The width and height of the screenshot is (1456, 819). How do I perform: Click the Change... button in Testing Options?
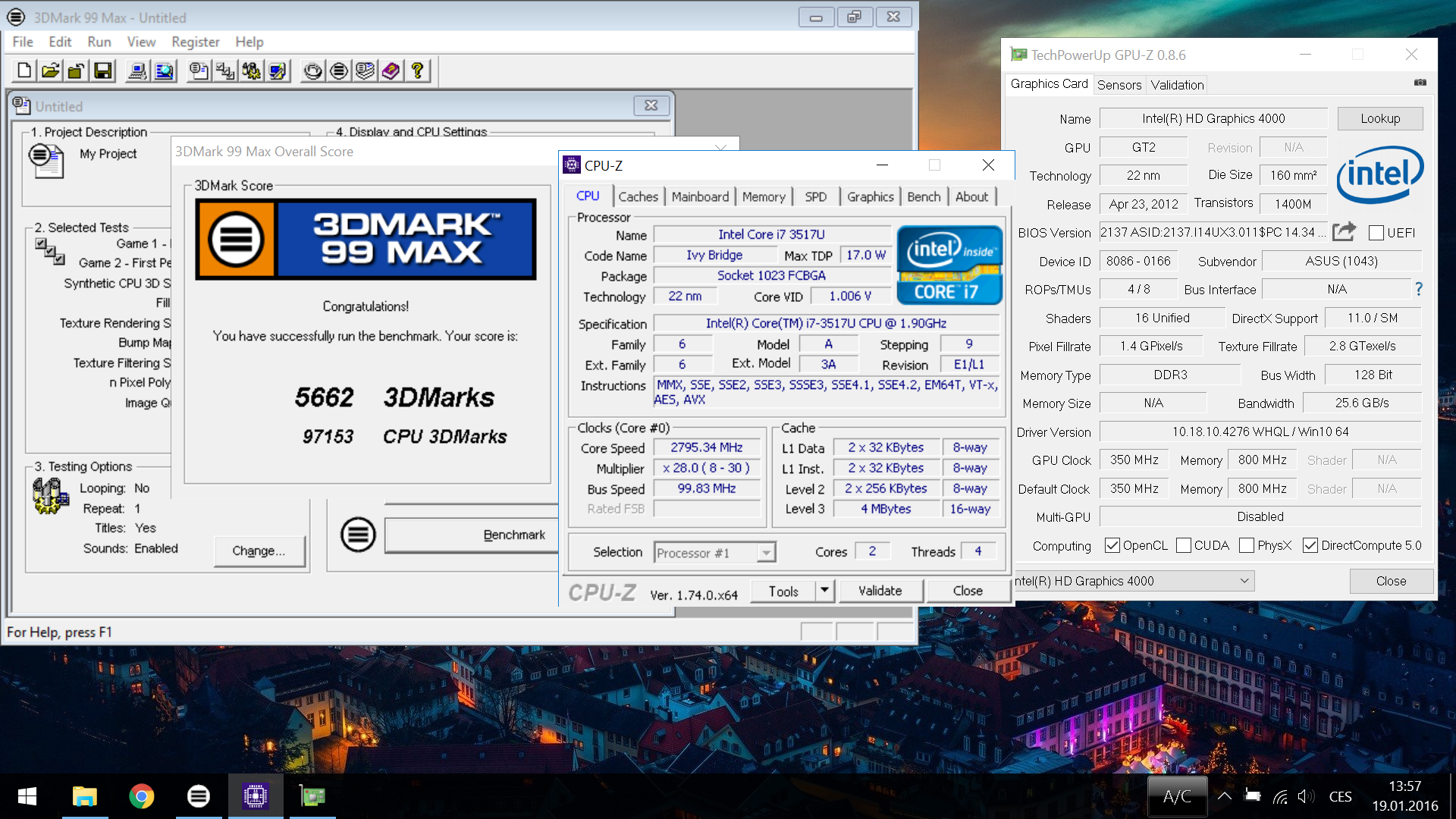259,551
